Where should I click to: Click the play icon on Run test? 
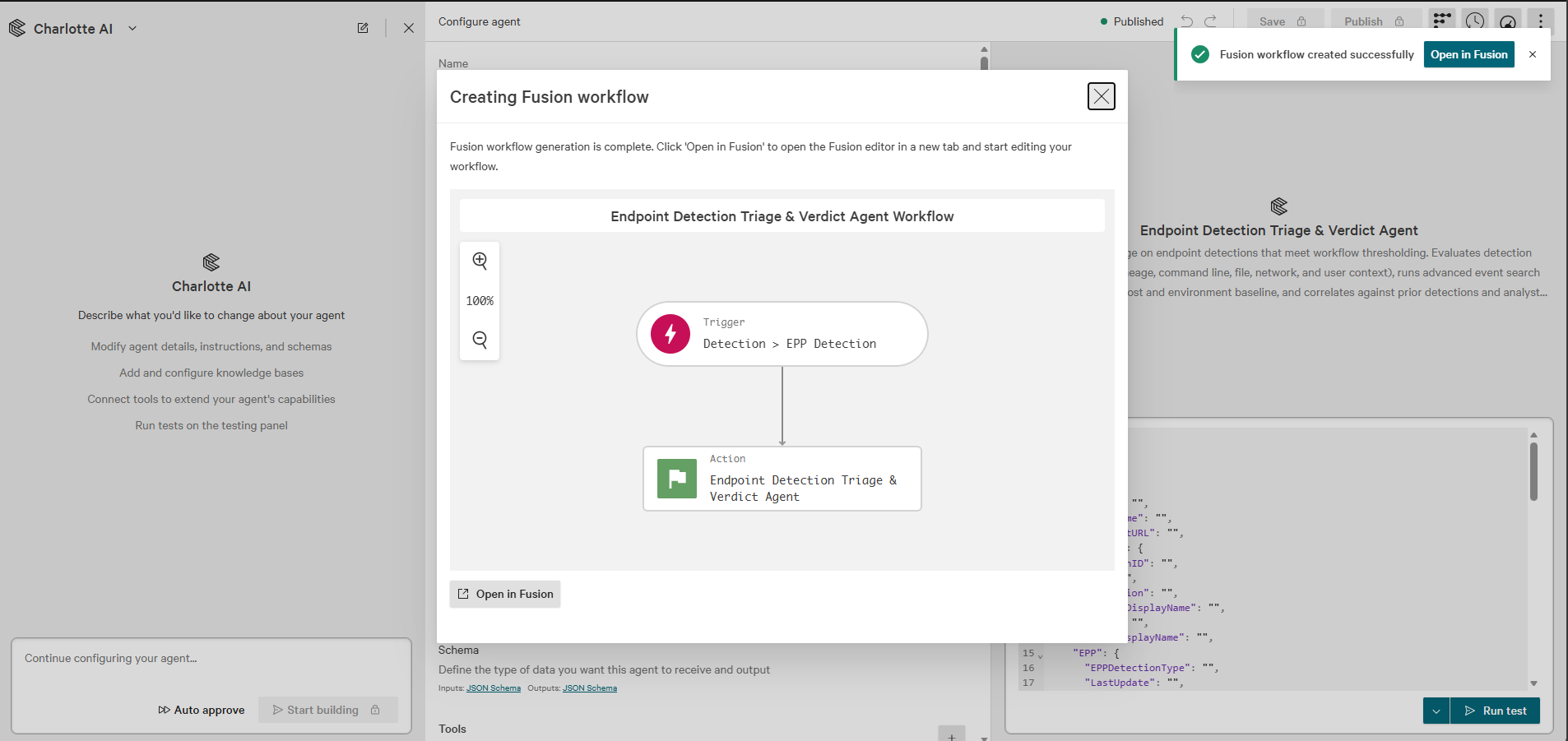(x=1470, y=711)
